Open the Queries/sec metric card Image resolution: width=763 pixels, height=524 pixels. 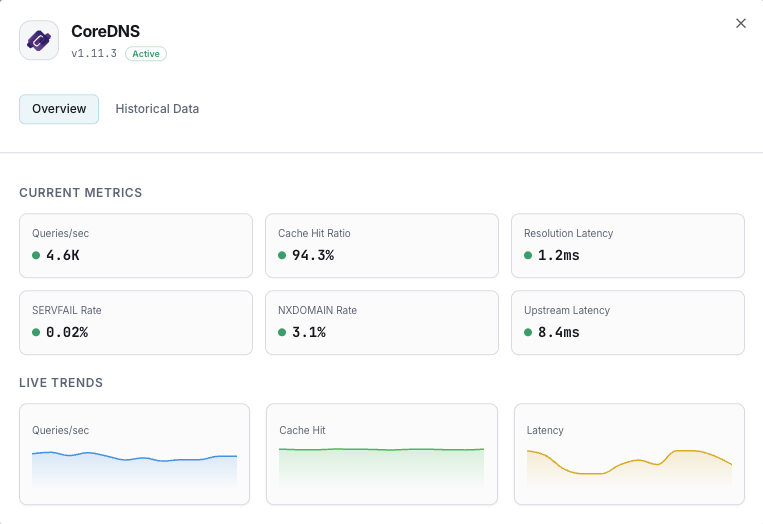click(x=136, y=245)
